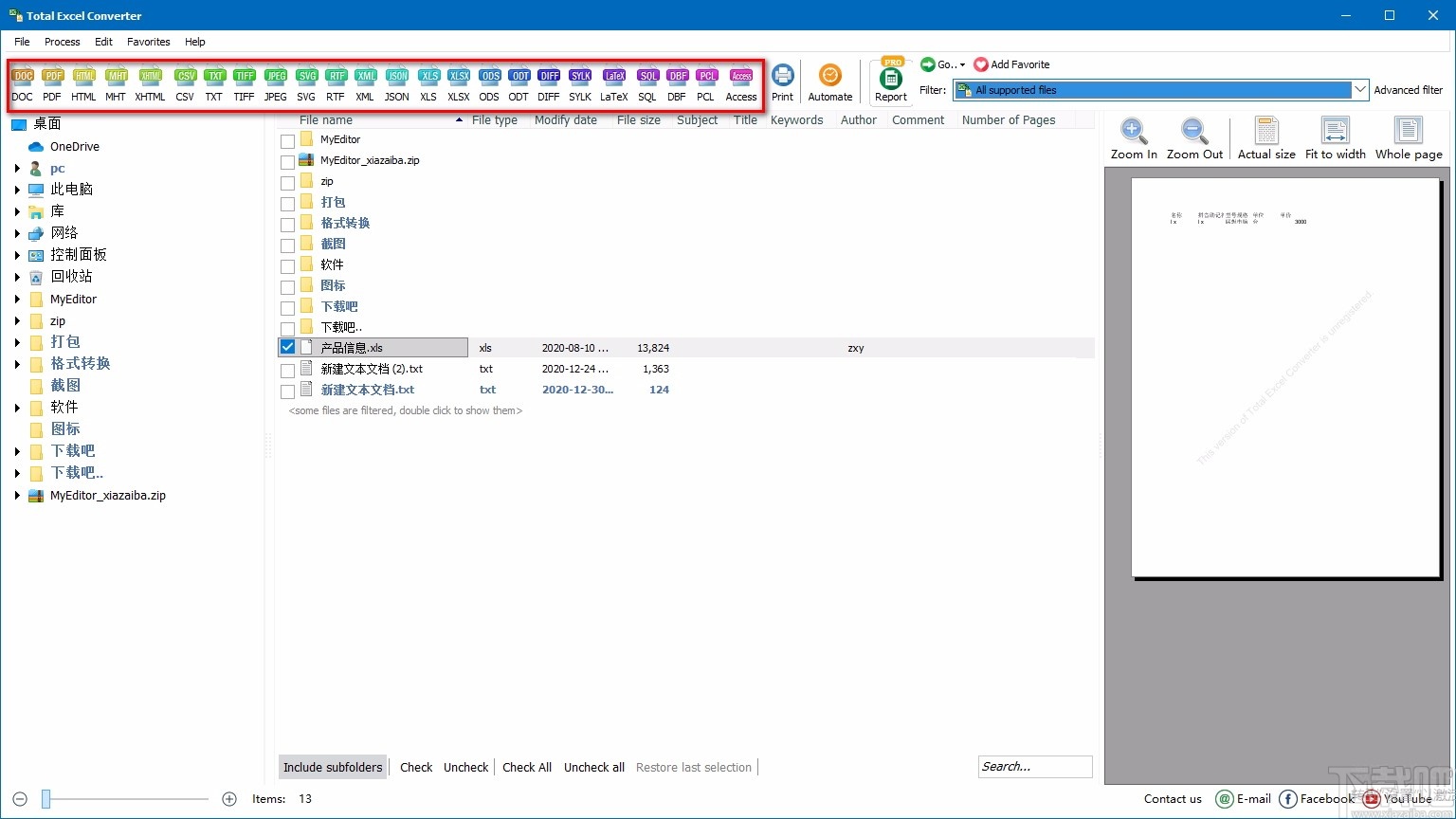
Task: Convert to PCL format
Action: coord(706,83)
